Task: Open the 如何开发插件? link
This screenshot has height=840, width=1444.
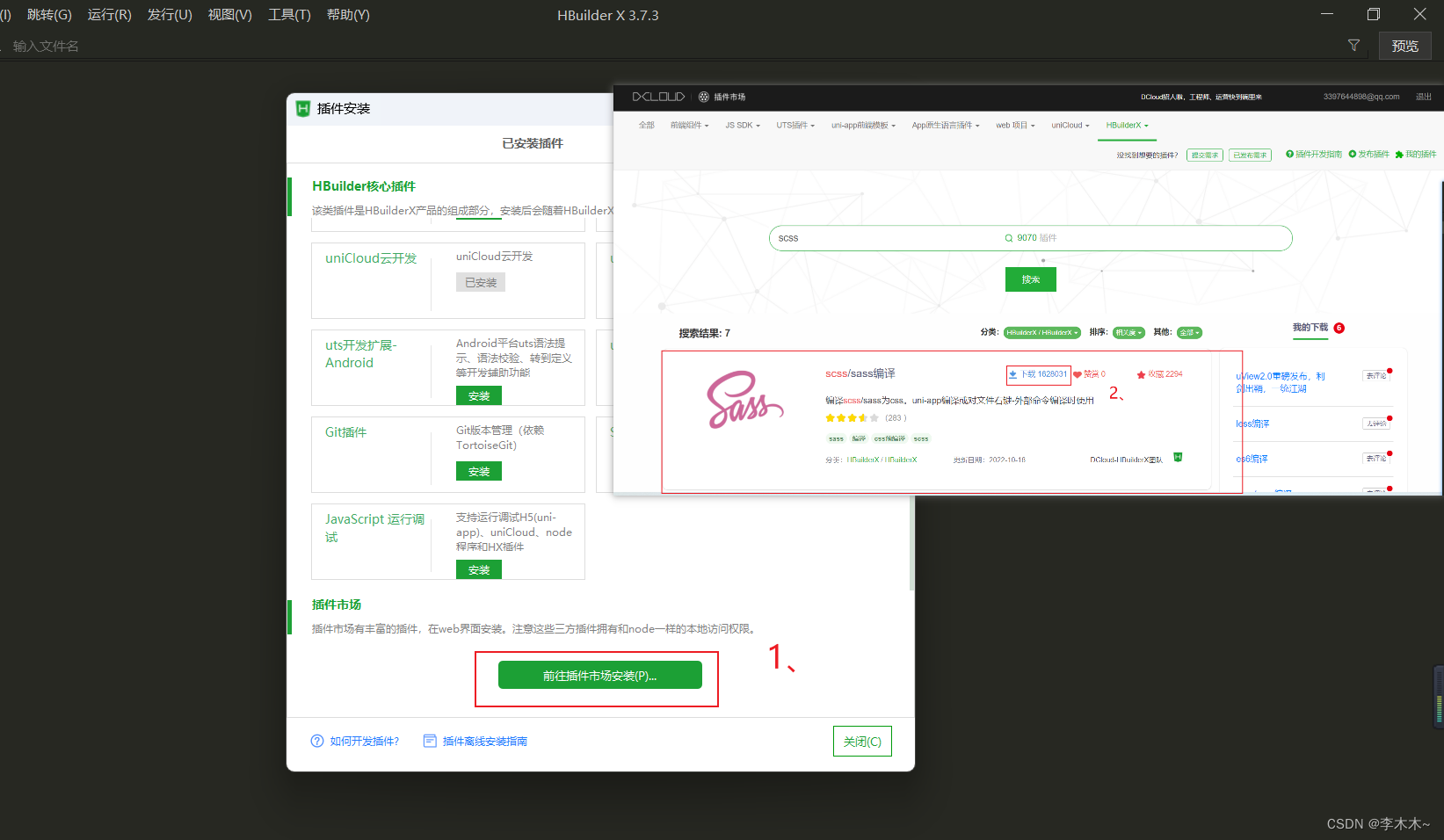Action: pos(365,741)
